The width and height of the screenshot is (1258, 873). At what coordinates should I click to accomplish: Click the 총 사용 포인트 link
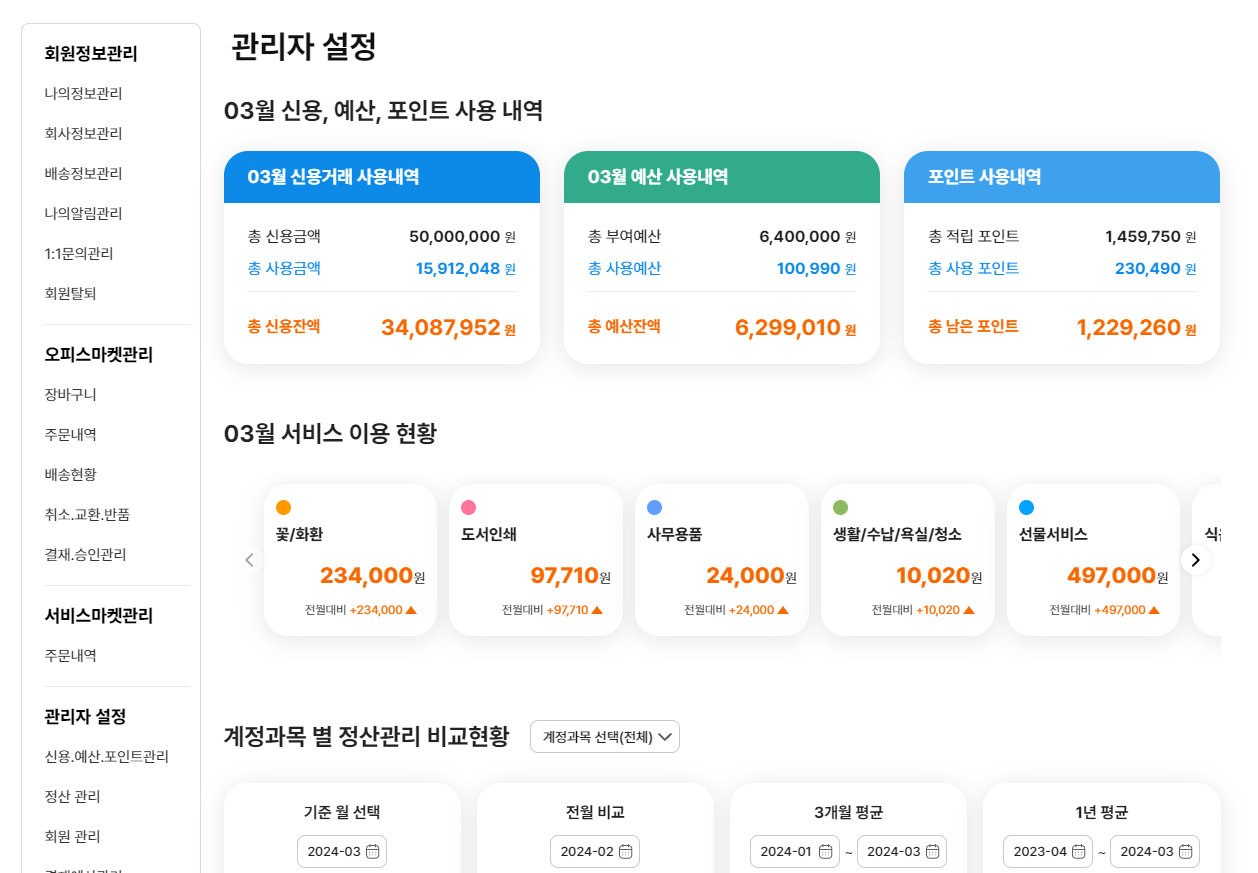(x=973, y=268)
